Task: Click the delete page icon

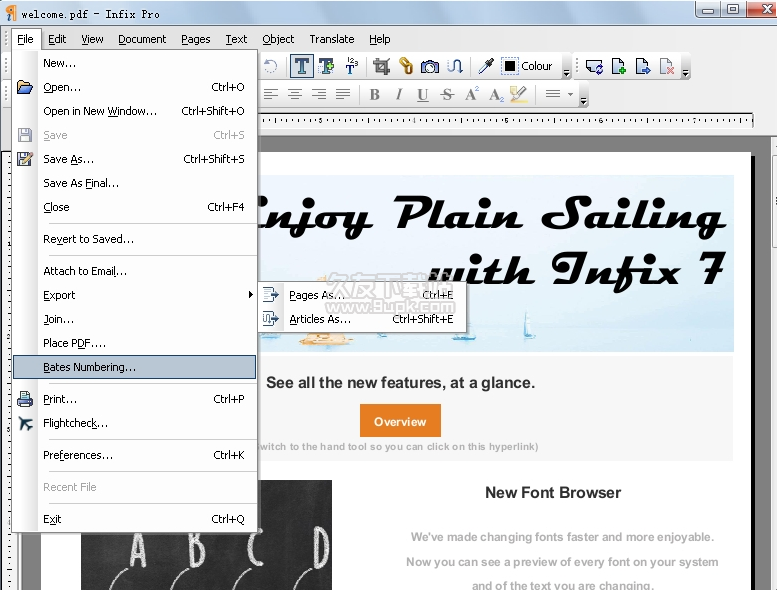Action: pyautogui.click(x=667, y=66)
